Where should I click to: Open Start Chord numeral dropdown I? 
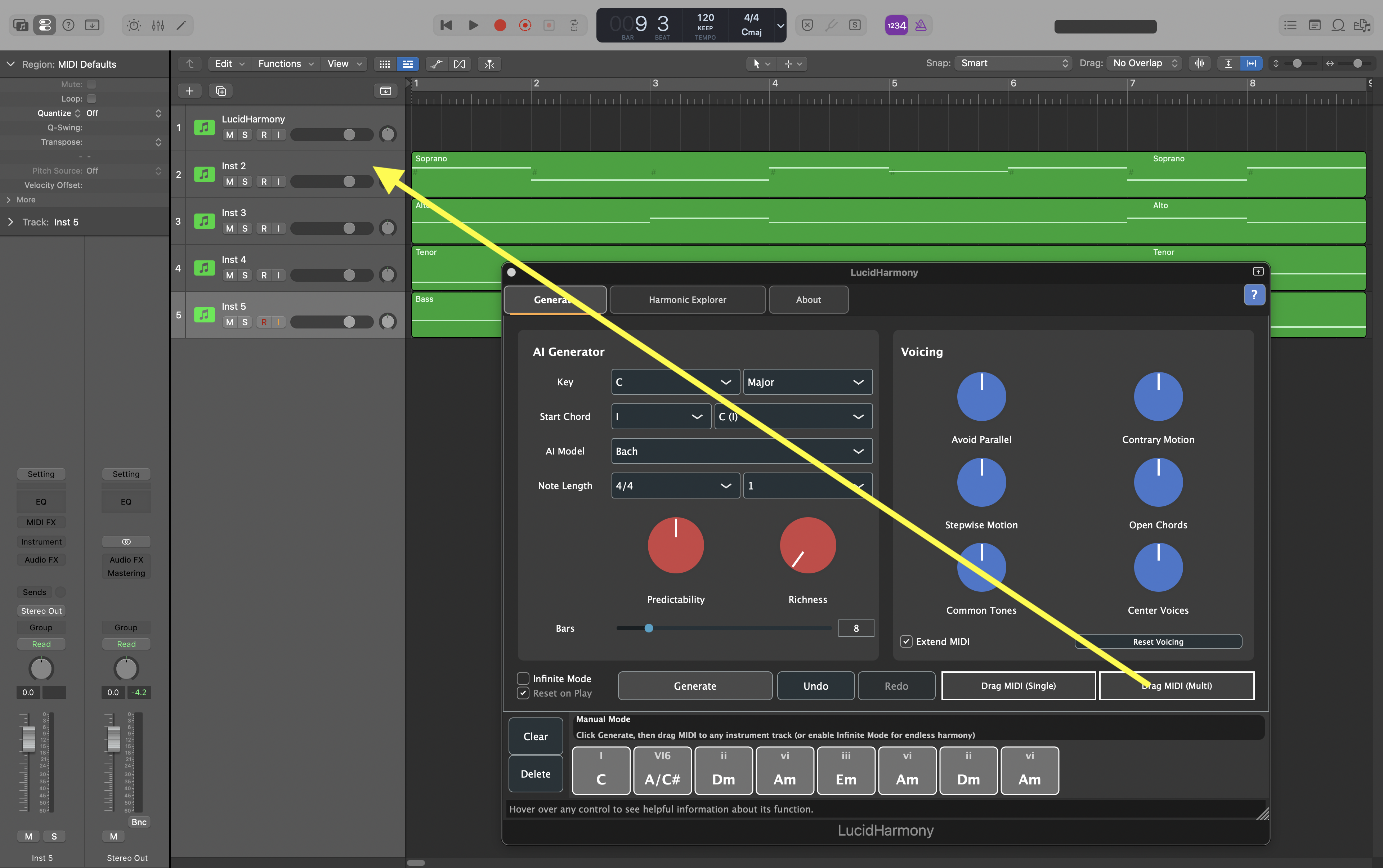(661, 416)
